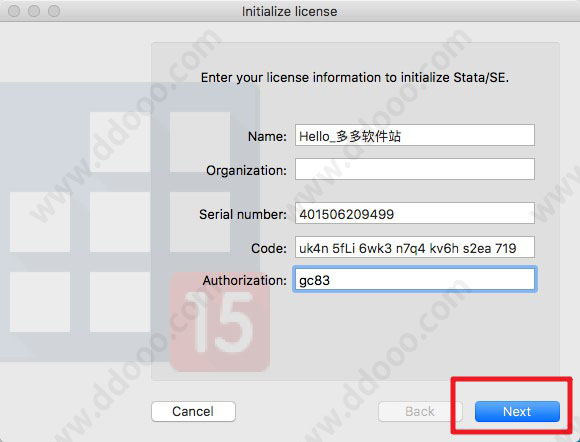Click the license information instruction text
Screen dimensions: 580x442
point(355,78)
